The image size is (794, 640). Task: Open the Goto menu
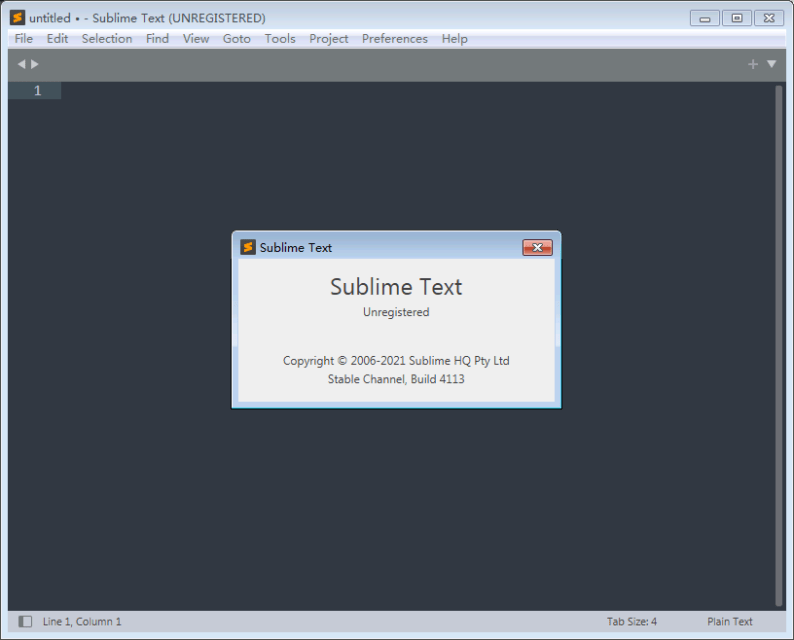[236, 39]
